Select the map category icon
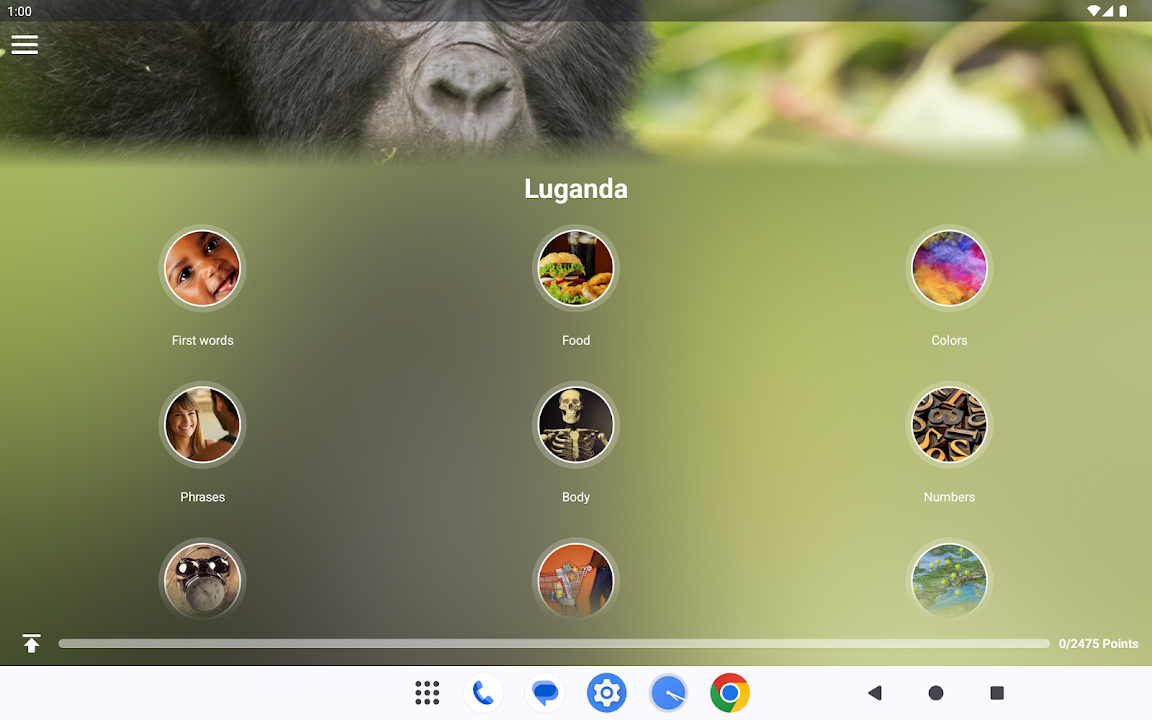Viewport: 1152px width, 720px height. tap(949, 581)
